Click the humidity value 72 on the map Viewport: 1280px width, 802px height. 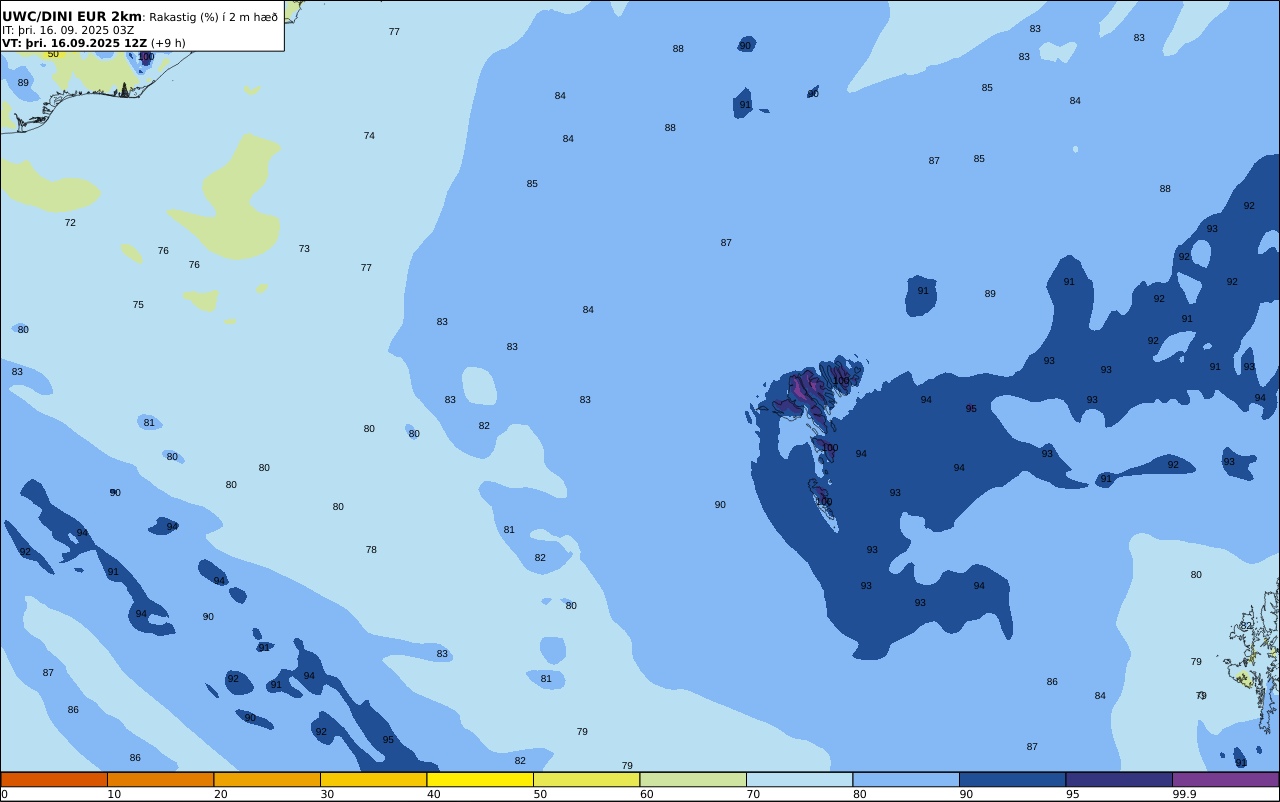click(70, 223)
